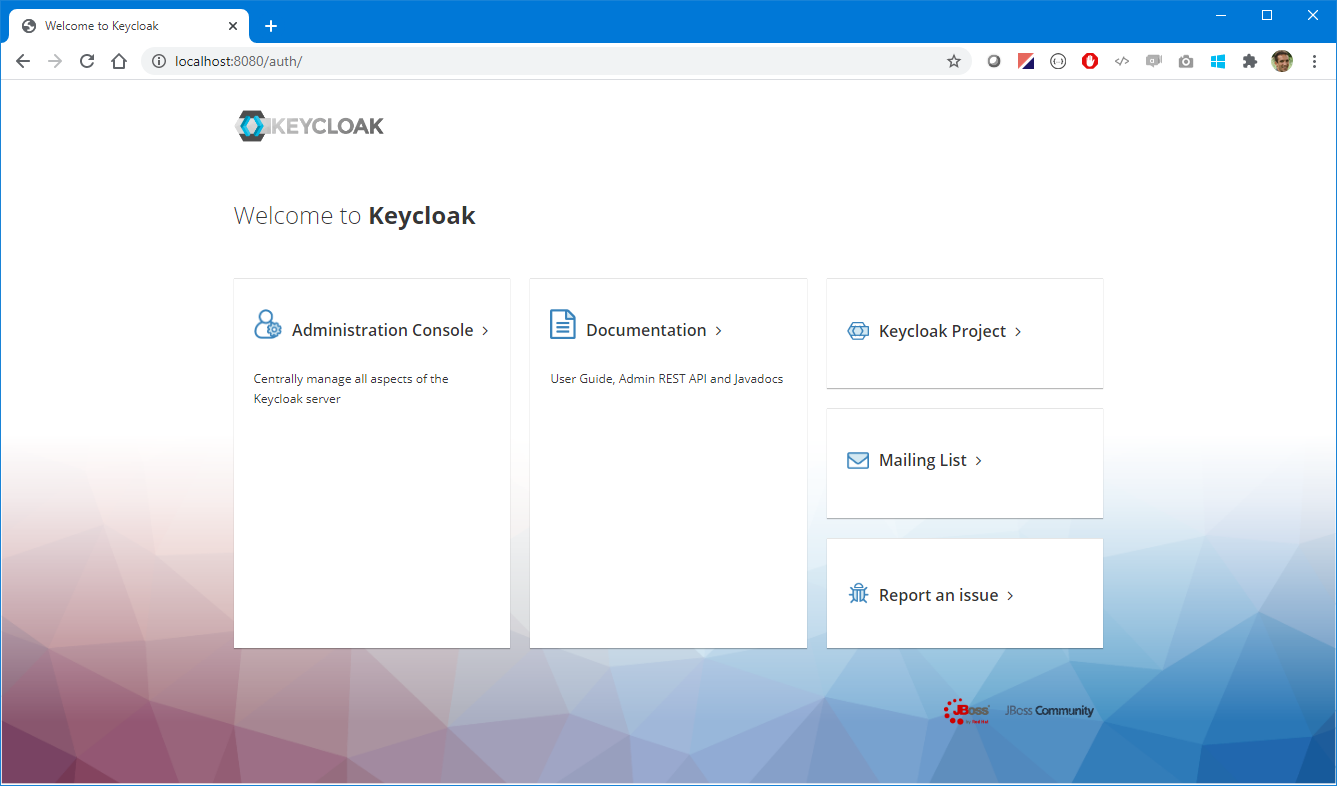Open the Report an issue link

pyautogui.click(x=938, y=595)
